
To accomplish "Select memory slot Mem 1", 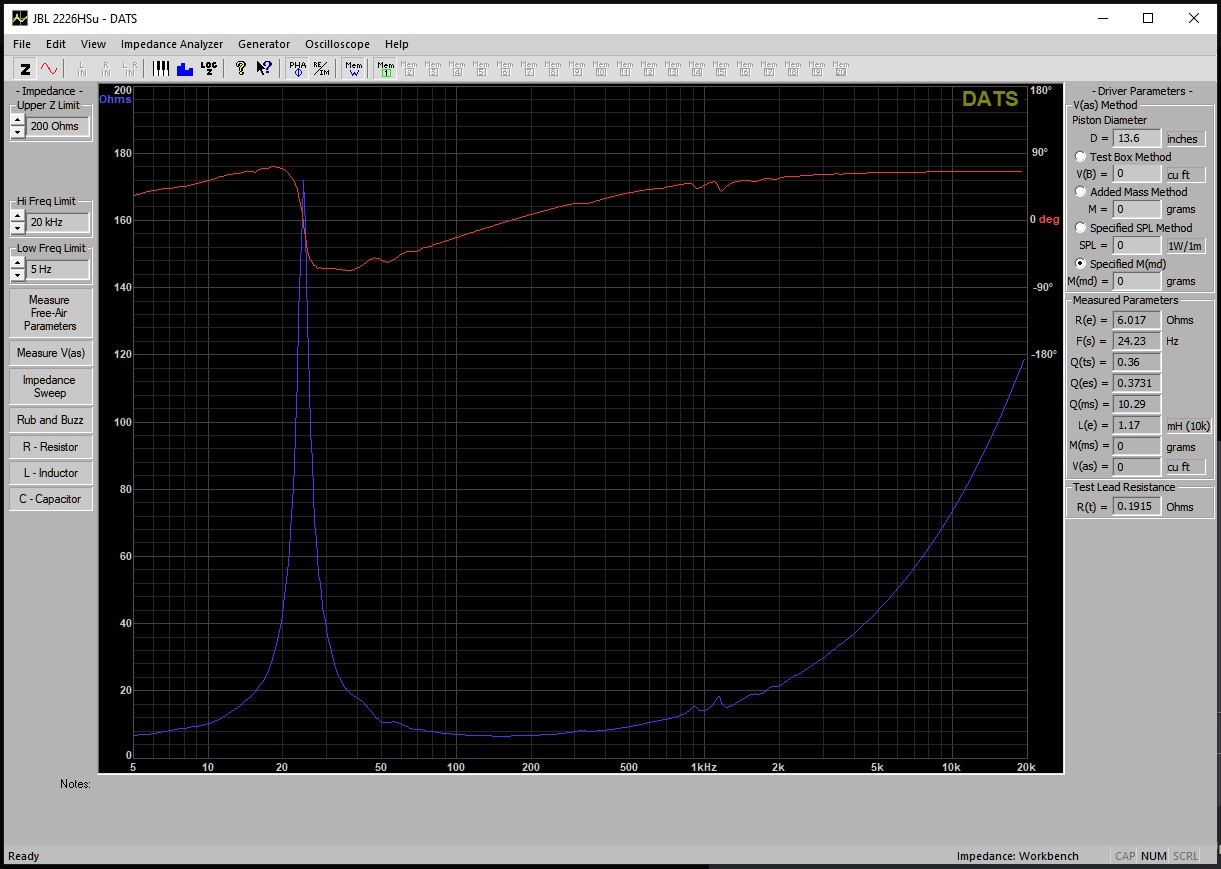I will (x=386, y=68).
